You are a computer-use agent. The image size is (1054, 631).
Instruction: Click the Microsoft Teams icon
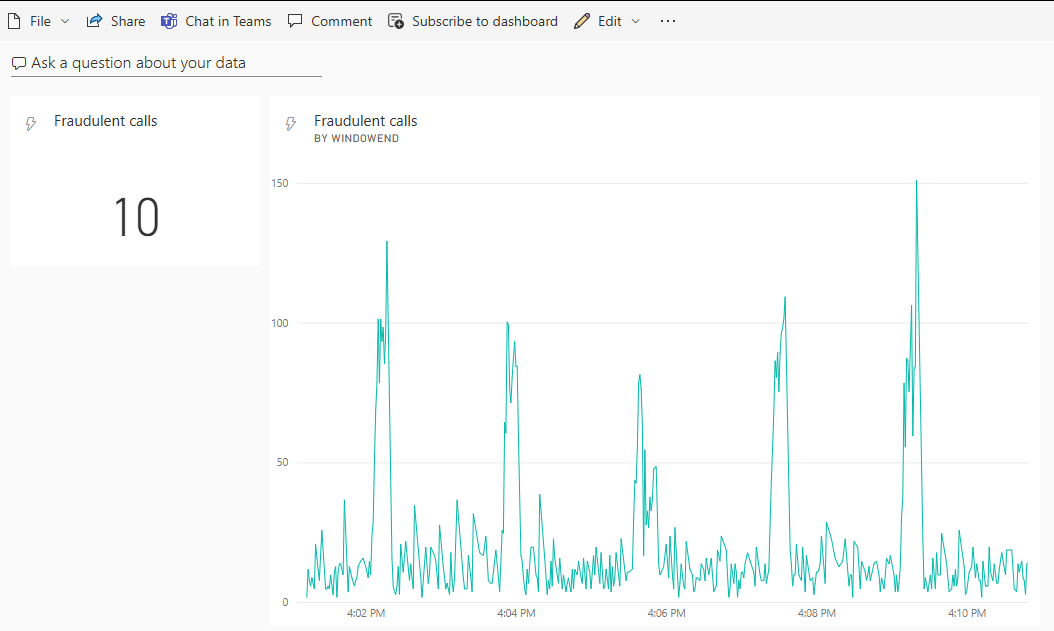click(169, 22)
